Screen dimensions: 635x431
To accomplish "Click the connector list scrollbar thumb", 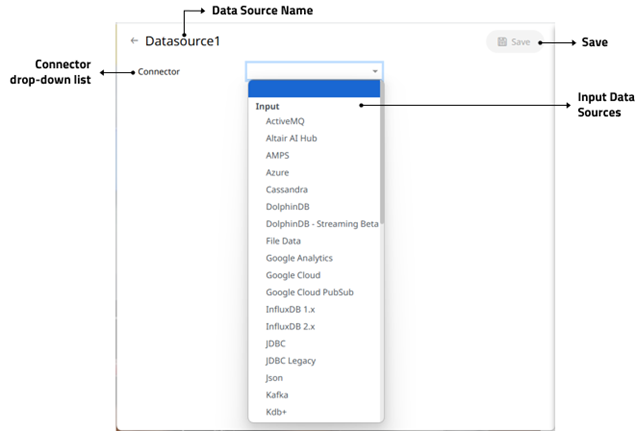I will (382, 152).
